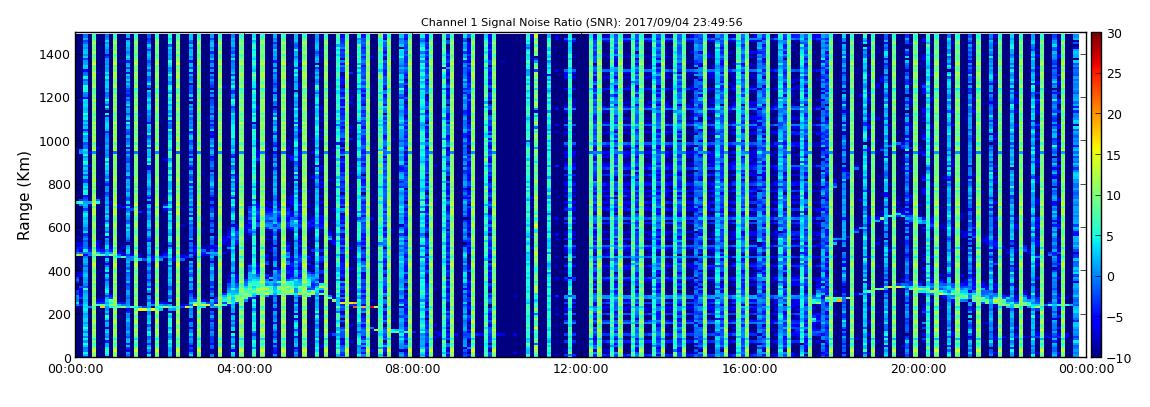Click the plot title with timestamp 2017/09/04 23:49:56
Viewport: 1150px width, 407px height.
pyautogui.click(x=581, y=23)
